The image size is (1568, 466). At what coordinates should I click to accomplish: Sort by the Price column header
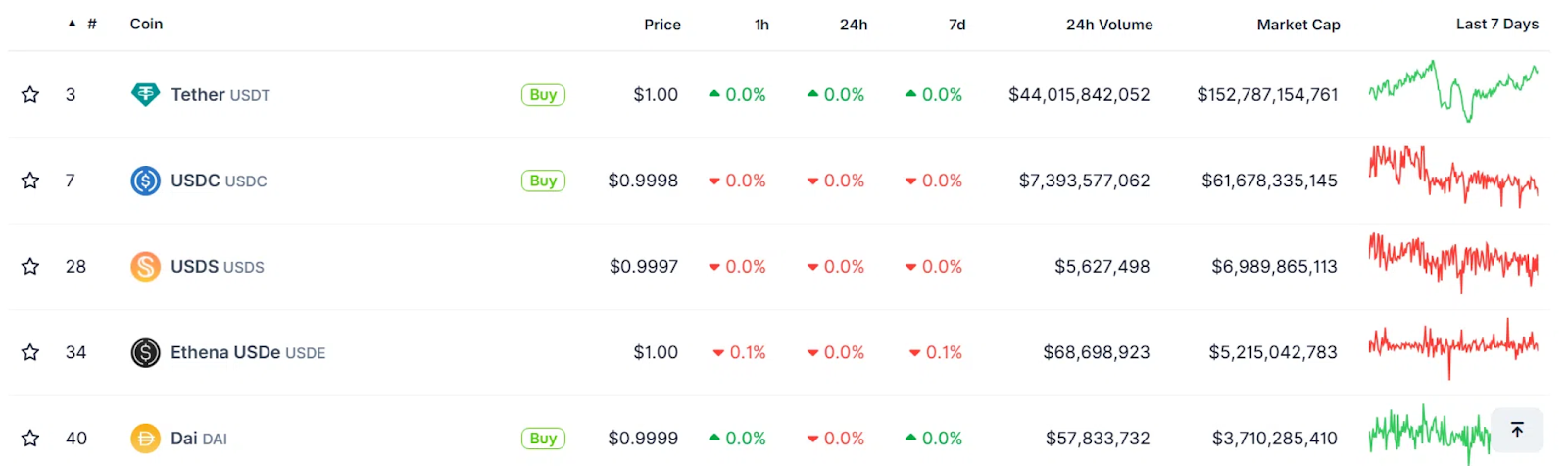click(661, 25)
